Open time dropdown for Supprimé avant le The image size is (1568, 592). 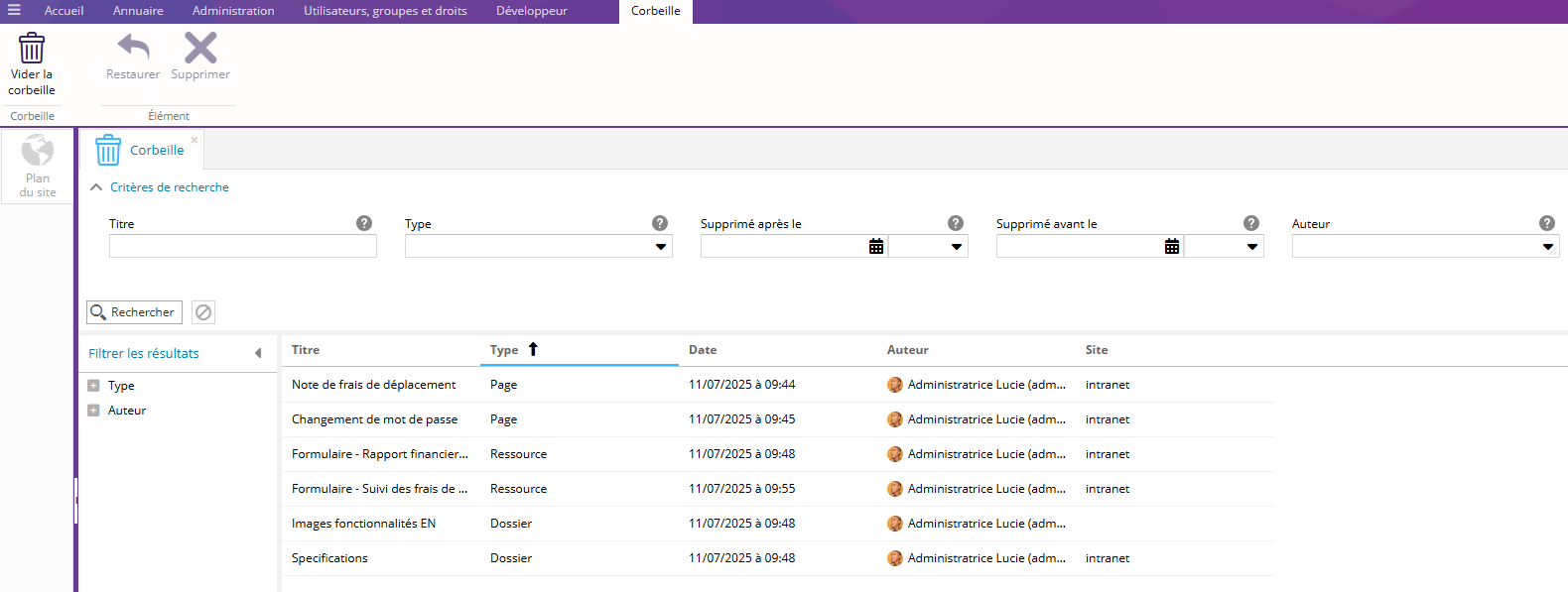[1252, 247]
